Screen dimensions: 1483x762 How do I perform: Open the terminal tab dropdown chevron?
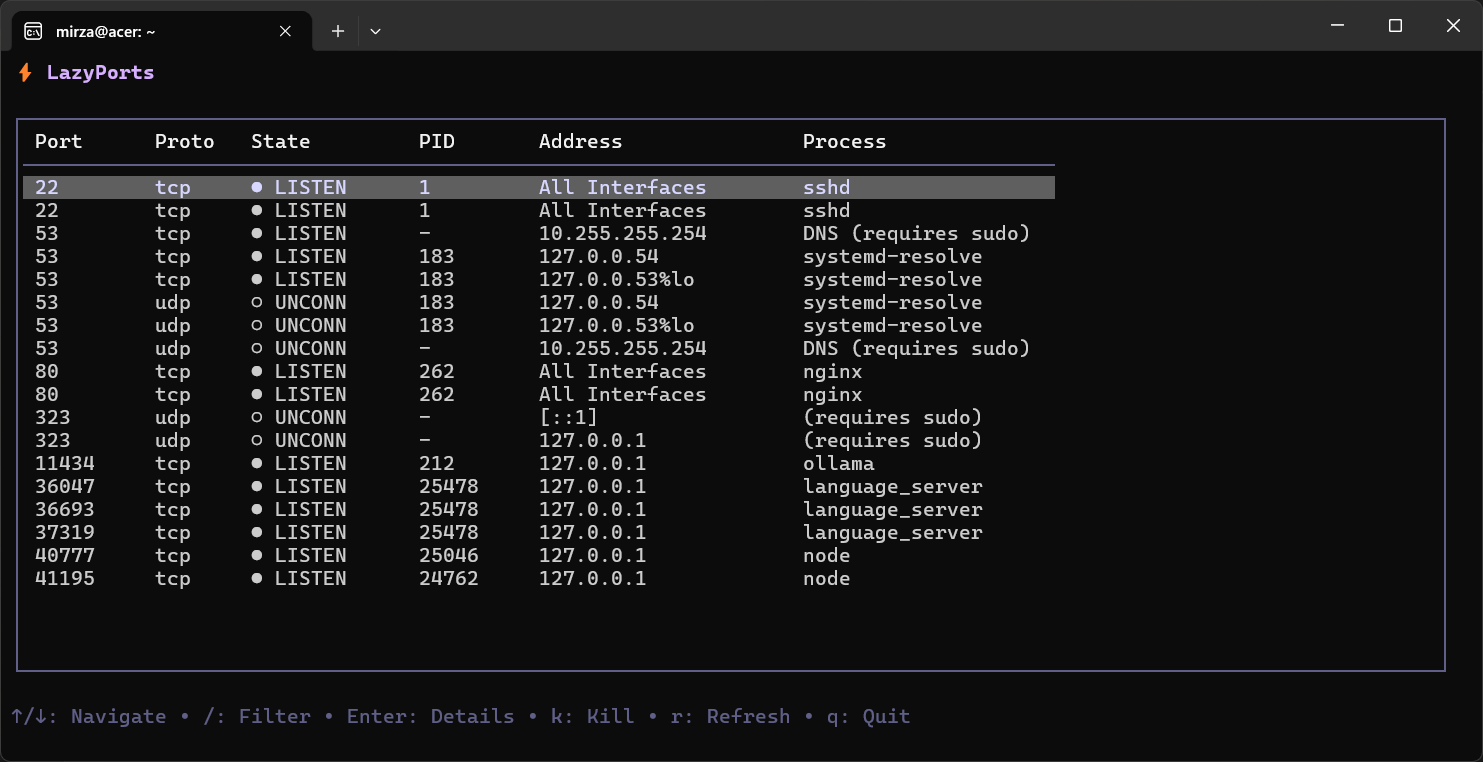pos(375,31)
